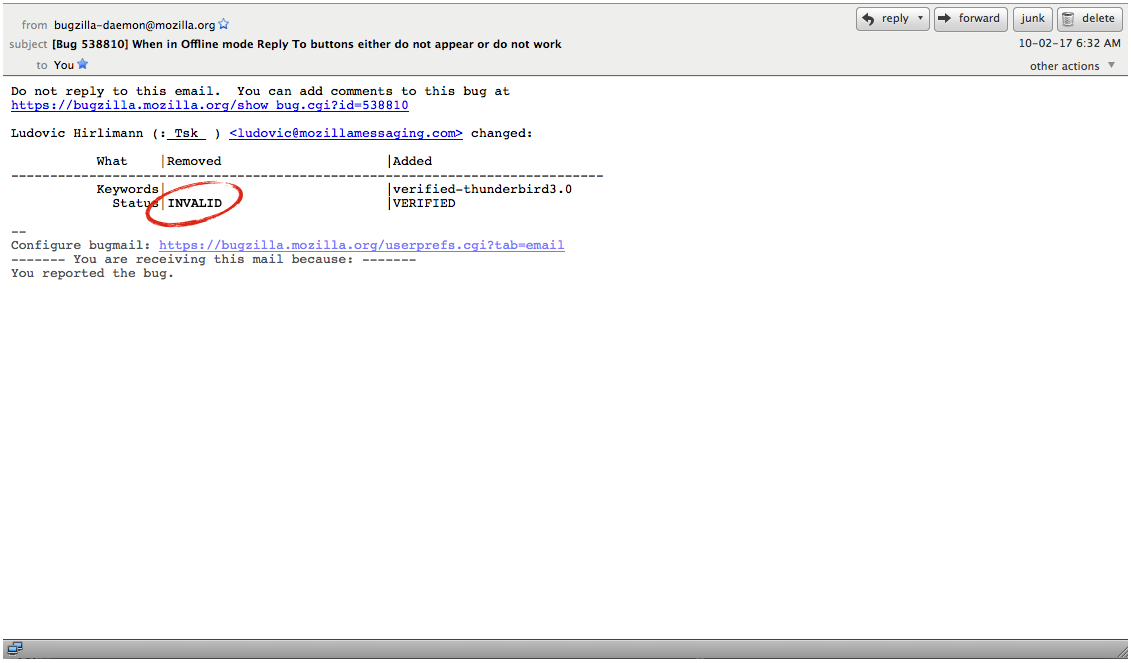The height and width of the screenshot is (663, 1131).
Task: Click the curved reply arrow icon
Action: point(868,19)
